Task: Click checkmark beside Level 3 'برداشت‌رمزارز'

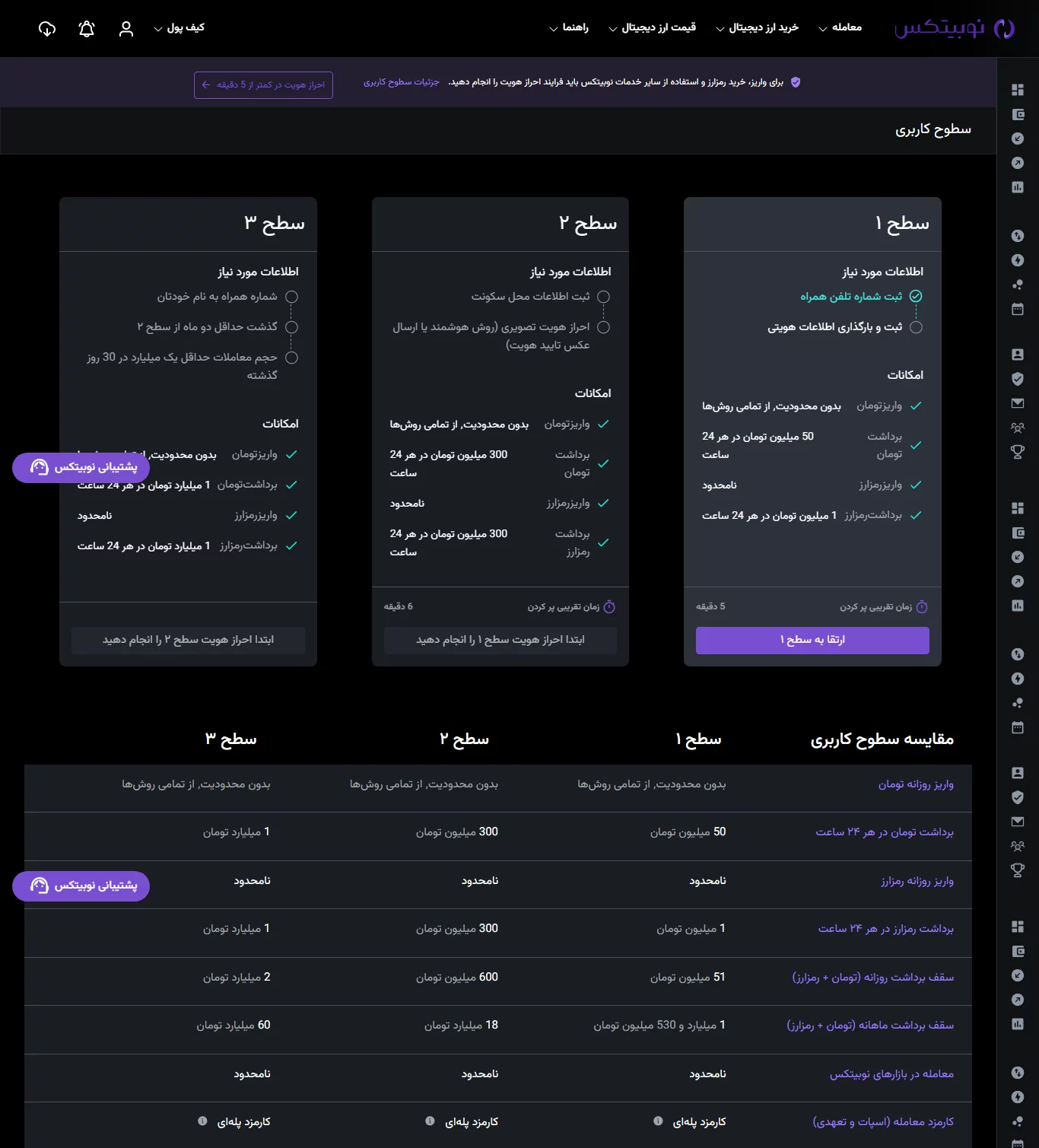Action: tap(291, 545)
